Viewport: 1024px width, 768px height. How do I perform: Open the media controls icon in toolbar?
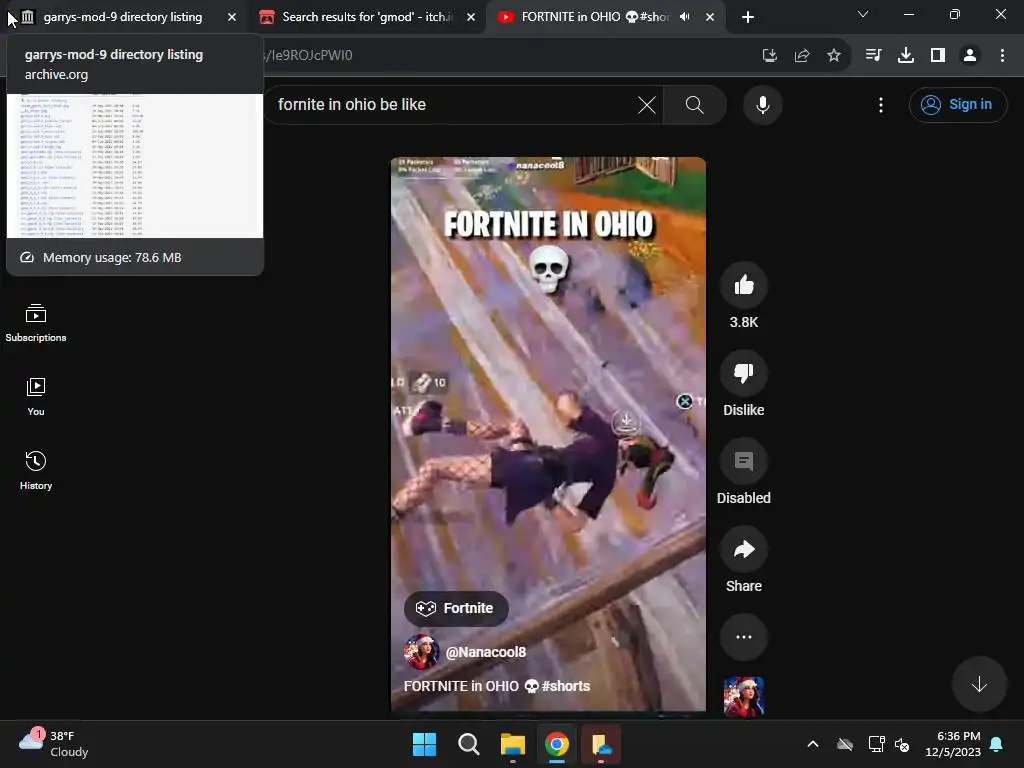(x=873, y=56)
